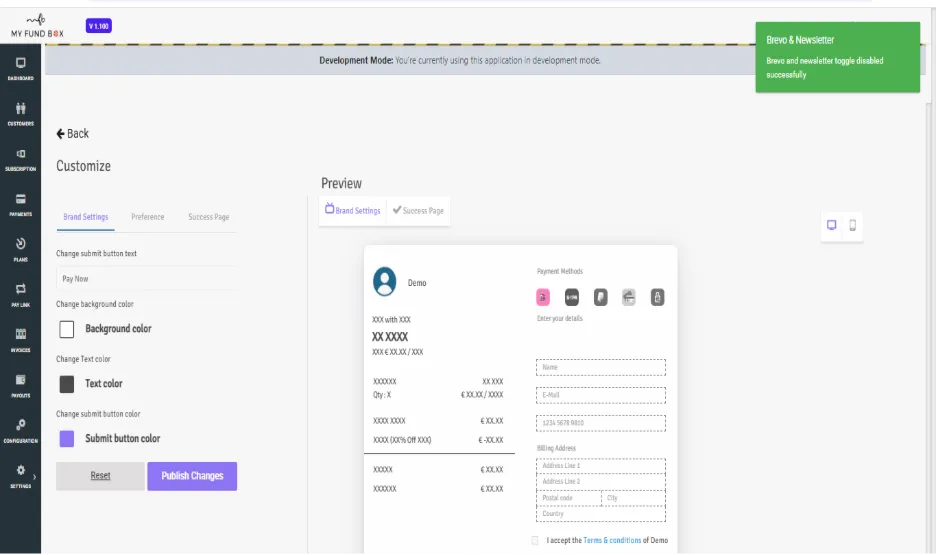
Task: Click the Country field
Action: pos(601,514)
